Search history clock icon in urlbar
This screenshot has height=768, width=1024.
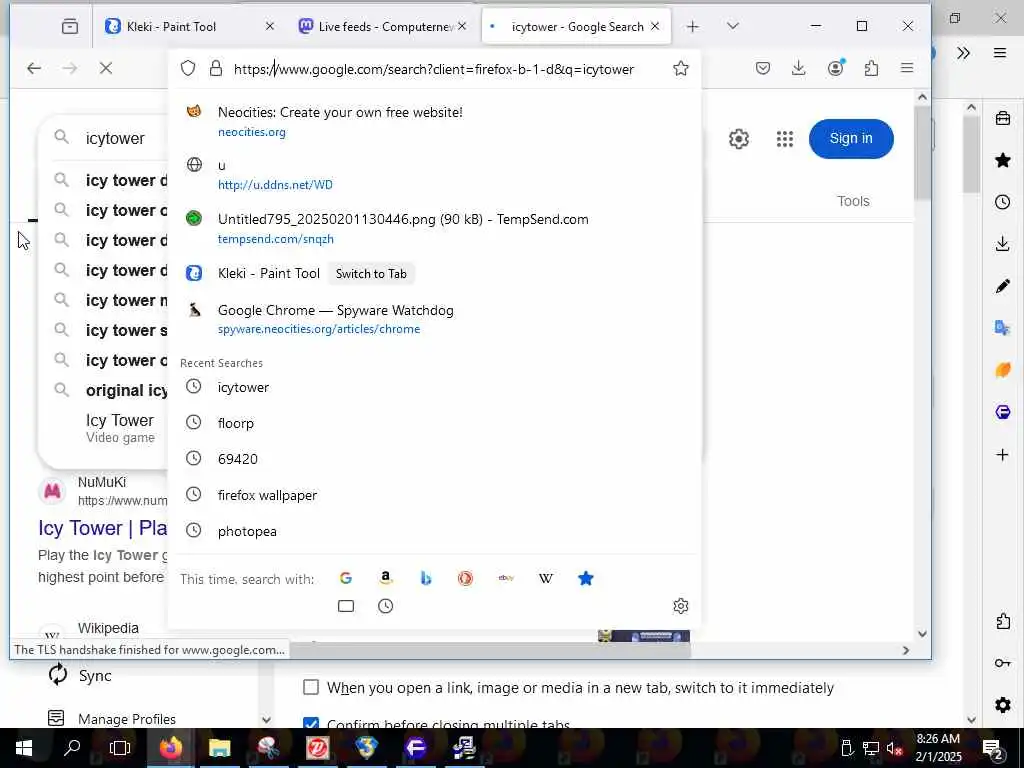385,606
